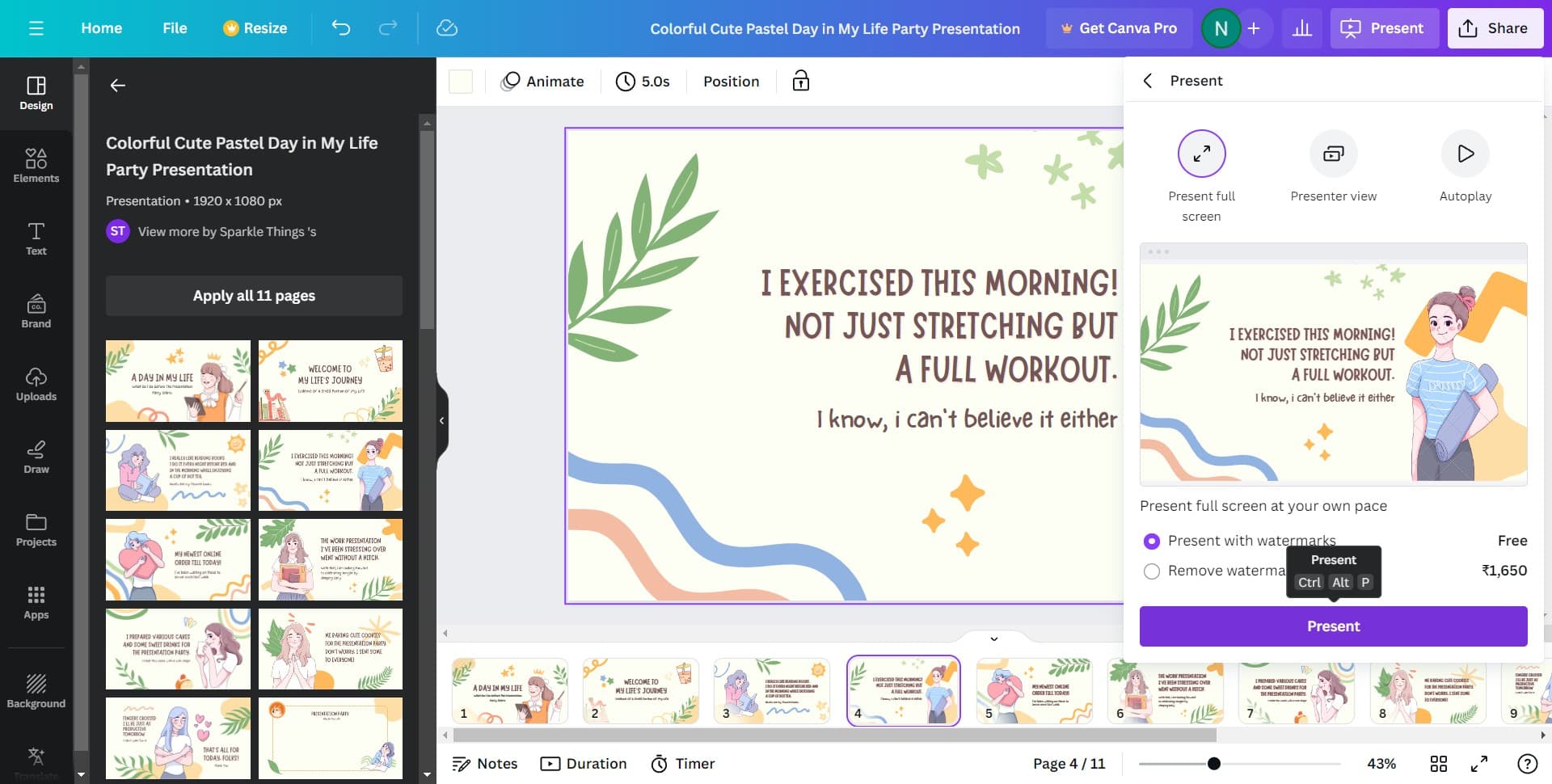Collapse the page thumbnails strip

point(993,639)
